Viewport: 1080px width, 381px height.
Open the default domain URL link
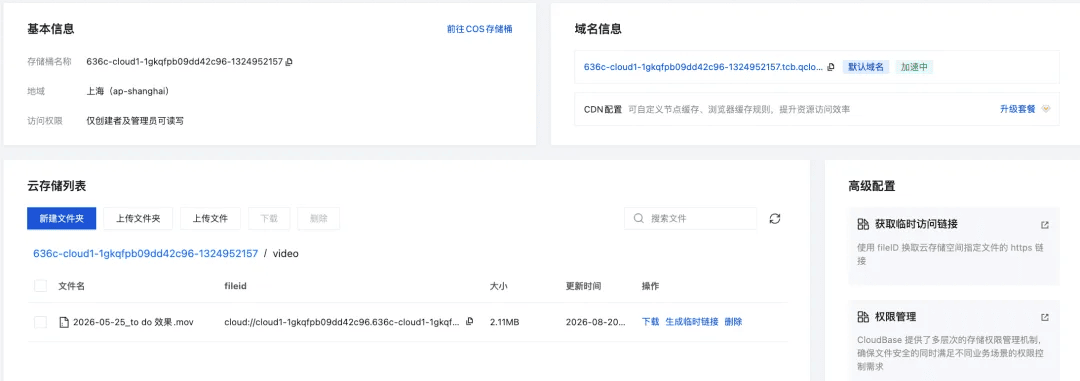pyautogui.click(x=703, y=68)
